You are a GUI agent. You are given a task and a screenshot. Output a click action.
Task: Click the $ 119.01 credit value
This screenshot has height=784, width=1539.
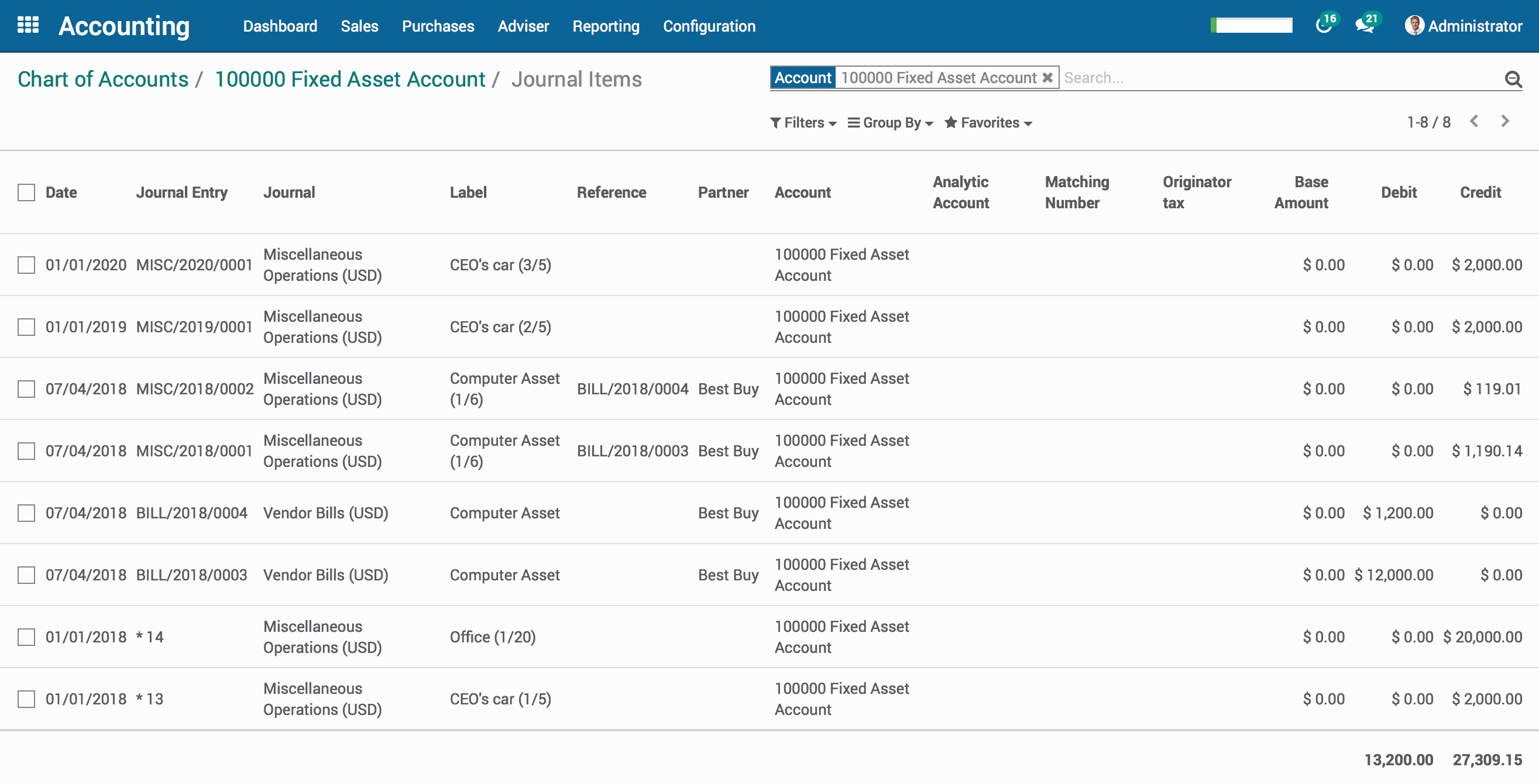pos(1492,389)
